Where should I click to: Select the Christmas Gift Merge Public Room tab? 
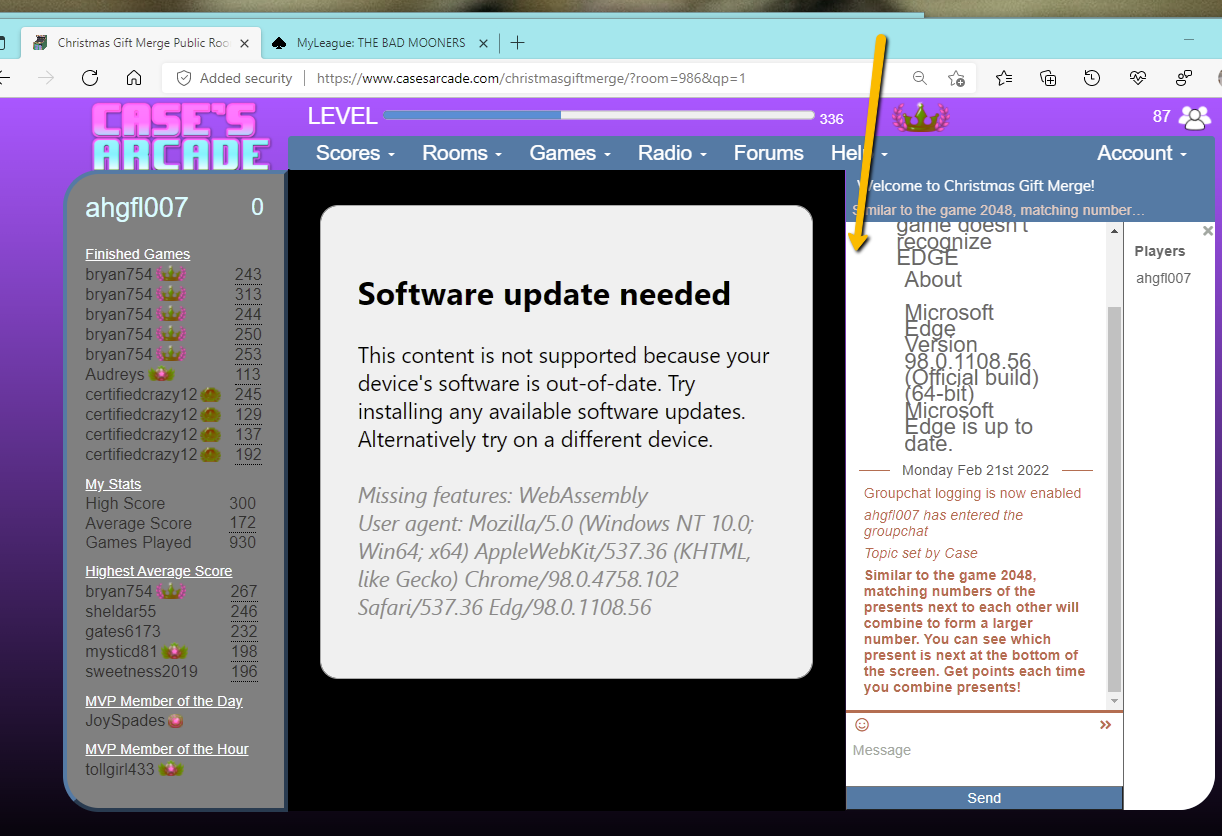140,43
